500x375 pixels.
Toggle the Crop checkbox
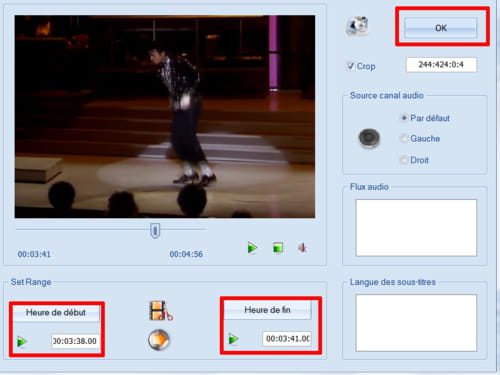[x=350, y=66]
